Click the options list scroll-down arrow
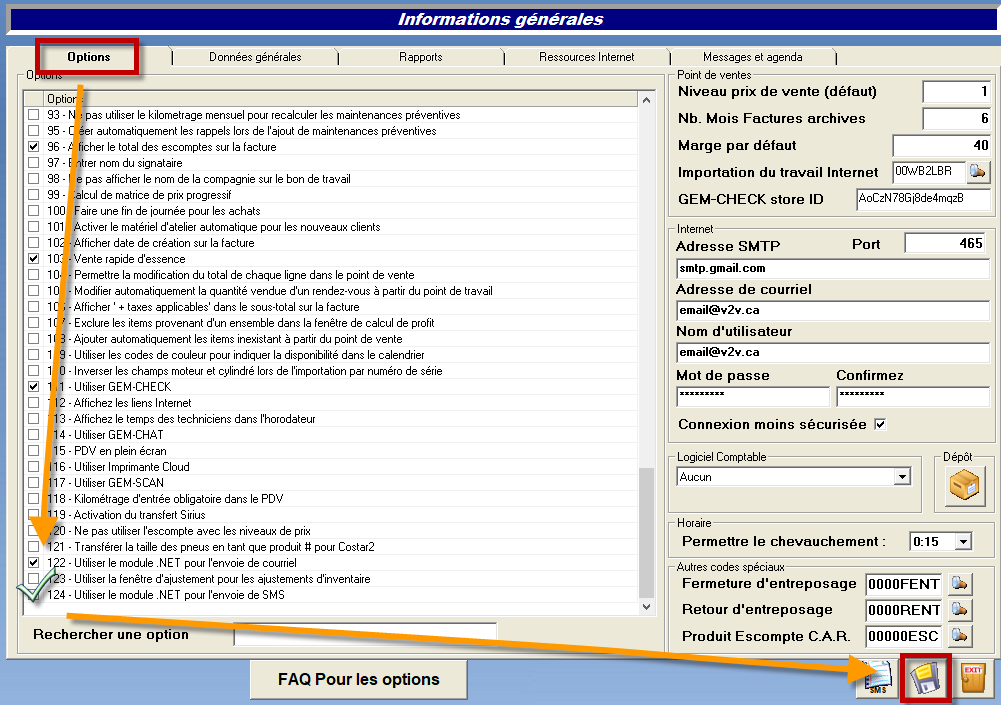The width and height of the screenshot is (1001, 705). point(646,607)
